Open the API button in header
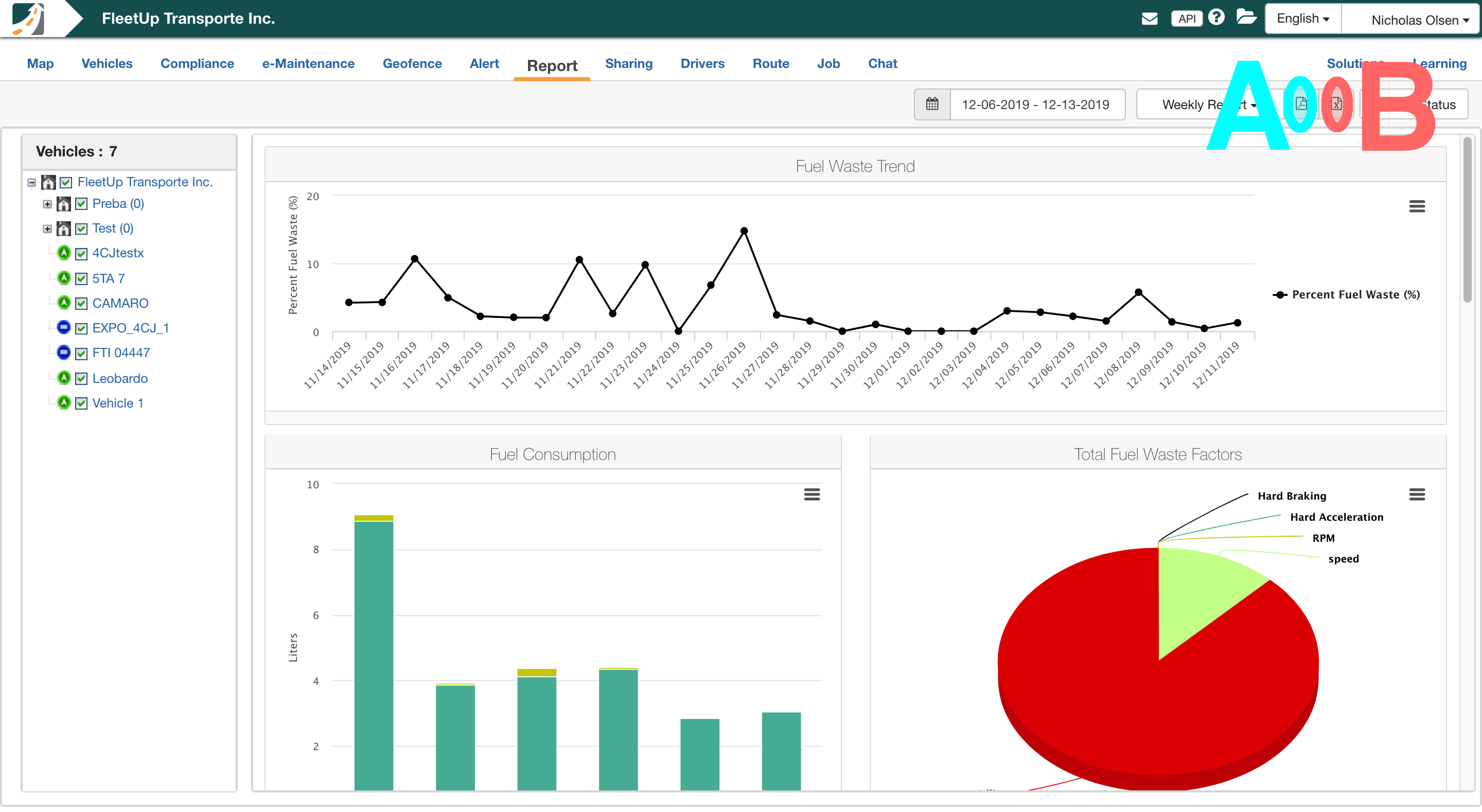This screenshot has height=812, width=1482. click(x=1186, y=19)
